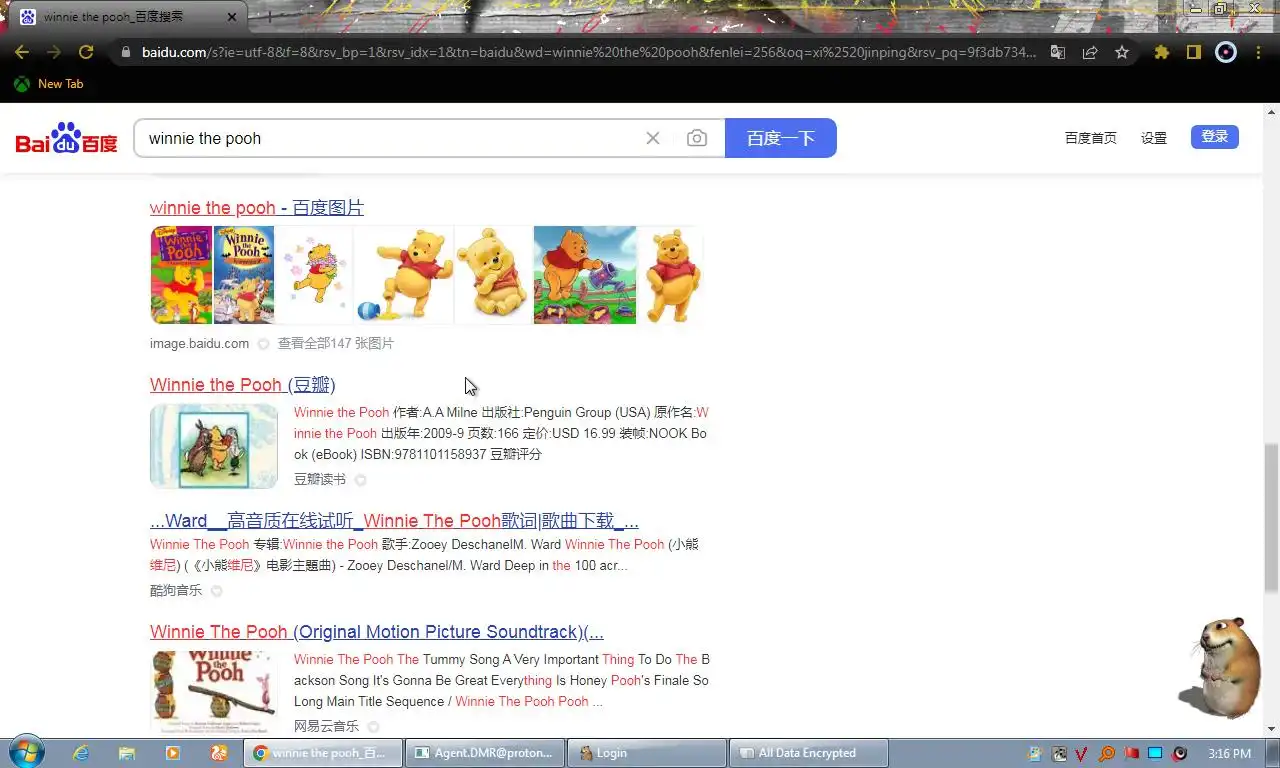Reload the Baidu results page
Screen dimensions: 1280x768
pos(86,52)
